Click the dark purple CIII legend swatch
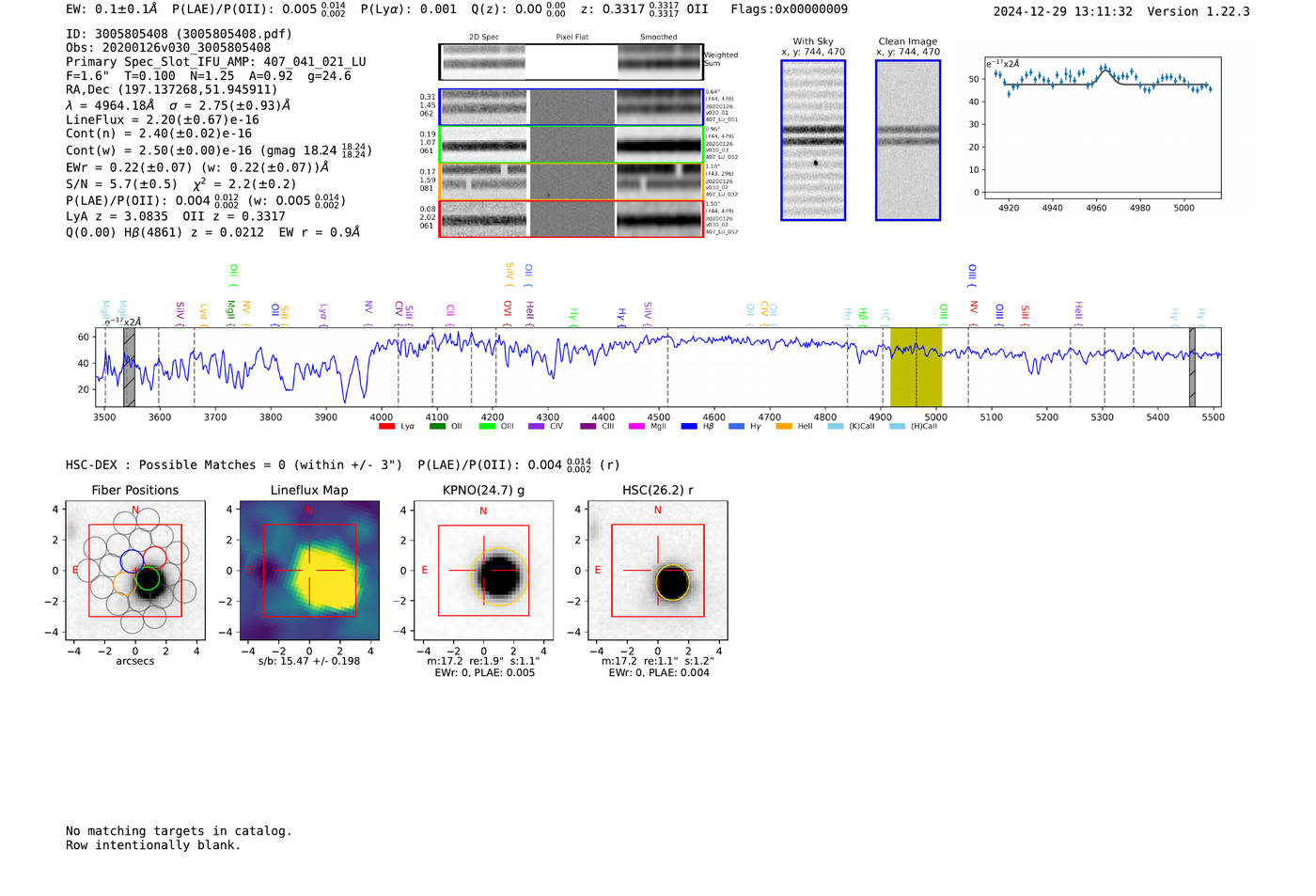 [588, 427]
